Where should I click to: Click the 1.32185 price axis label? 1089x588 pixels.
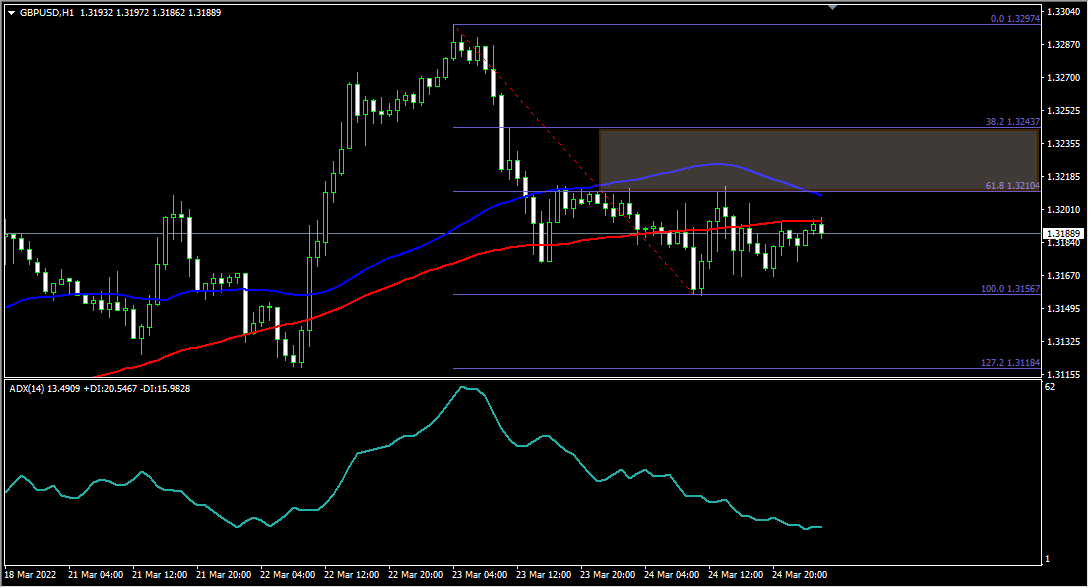[x=1063, y=176]
